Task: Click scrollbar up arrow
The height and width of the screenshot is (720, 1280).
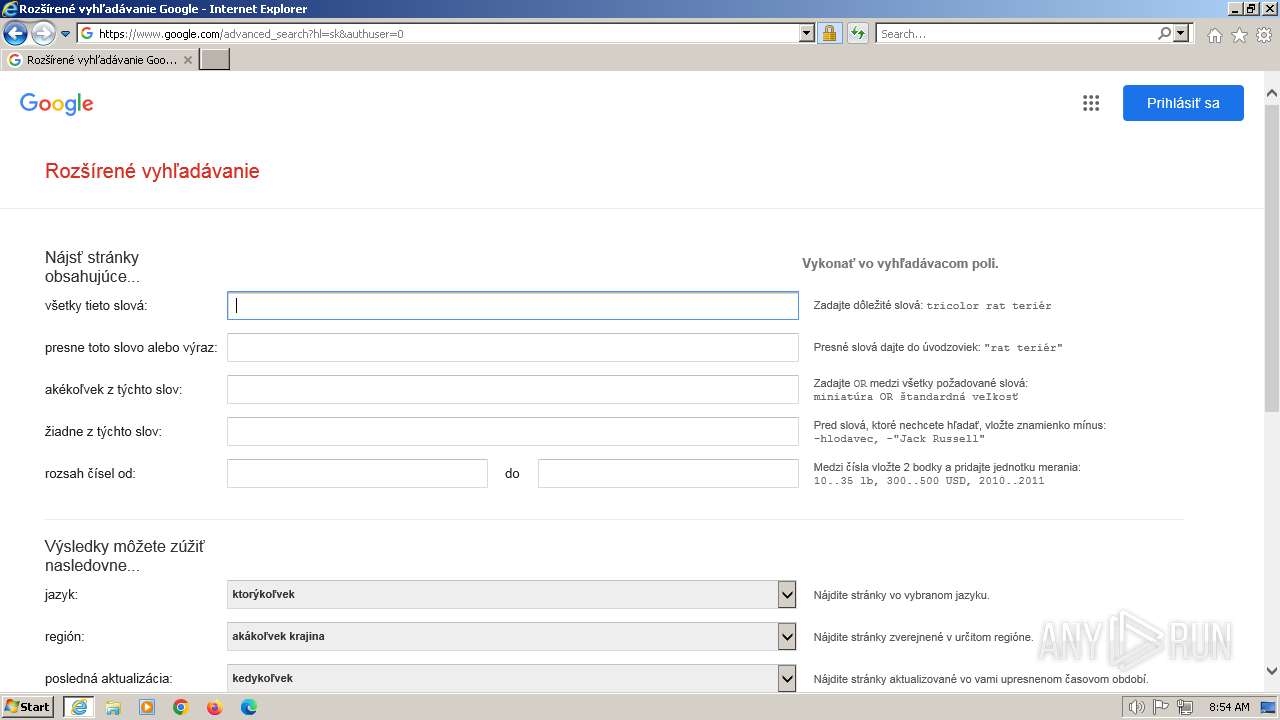Action: pos(1272,95)
